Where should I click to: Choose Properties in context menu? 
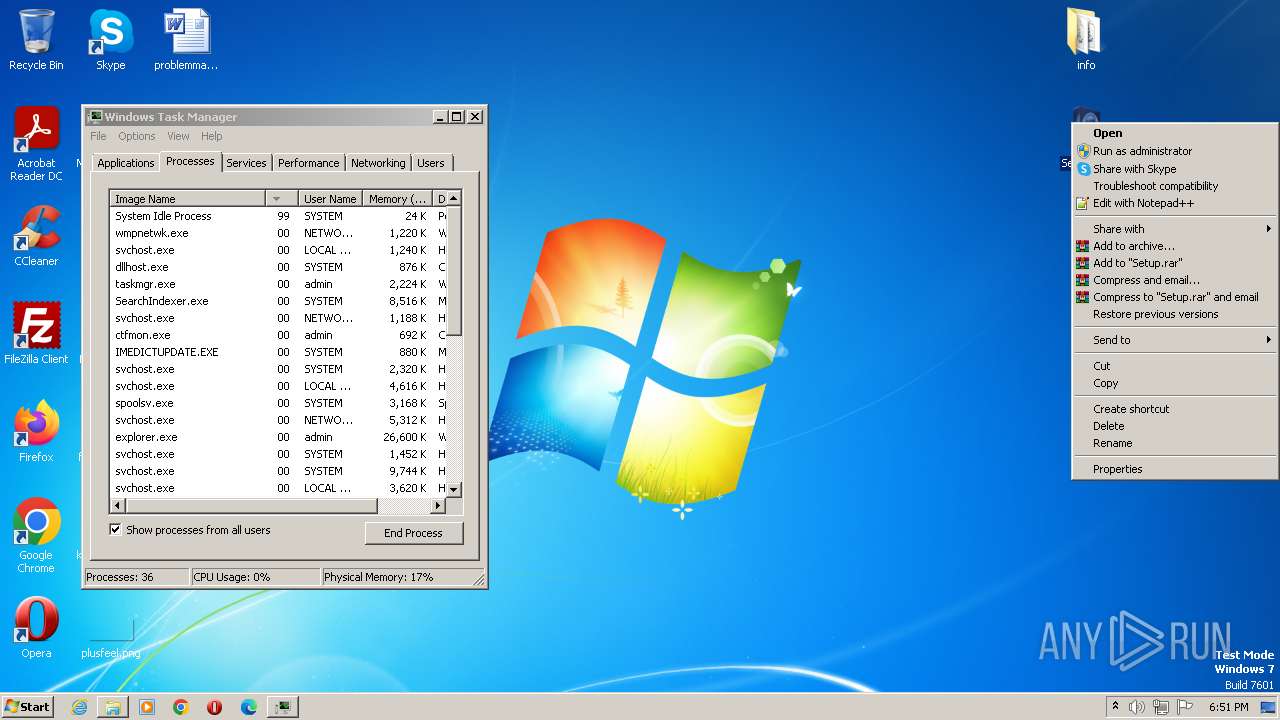1174,469
